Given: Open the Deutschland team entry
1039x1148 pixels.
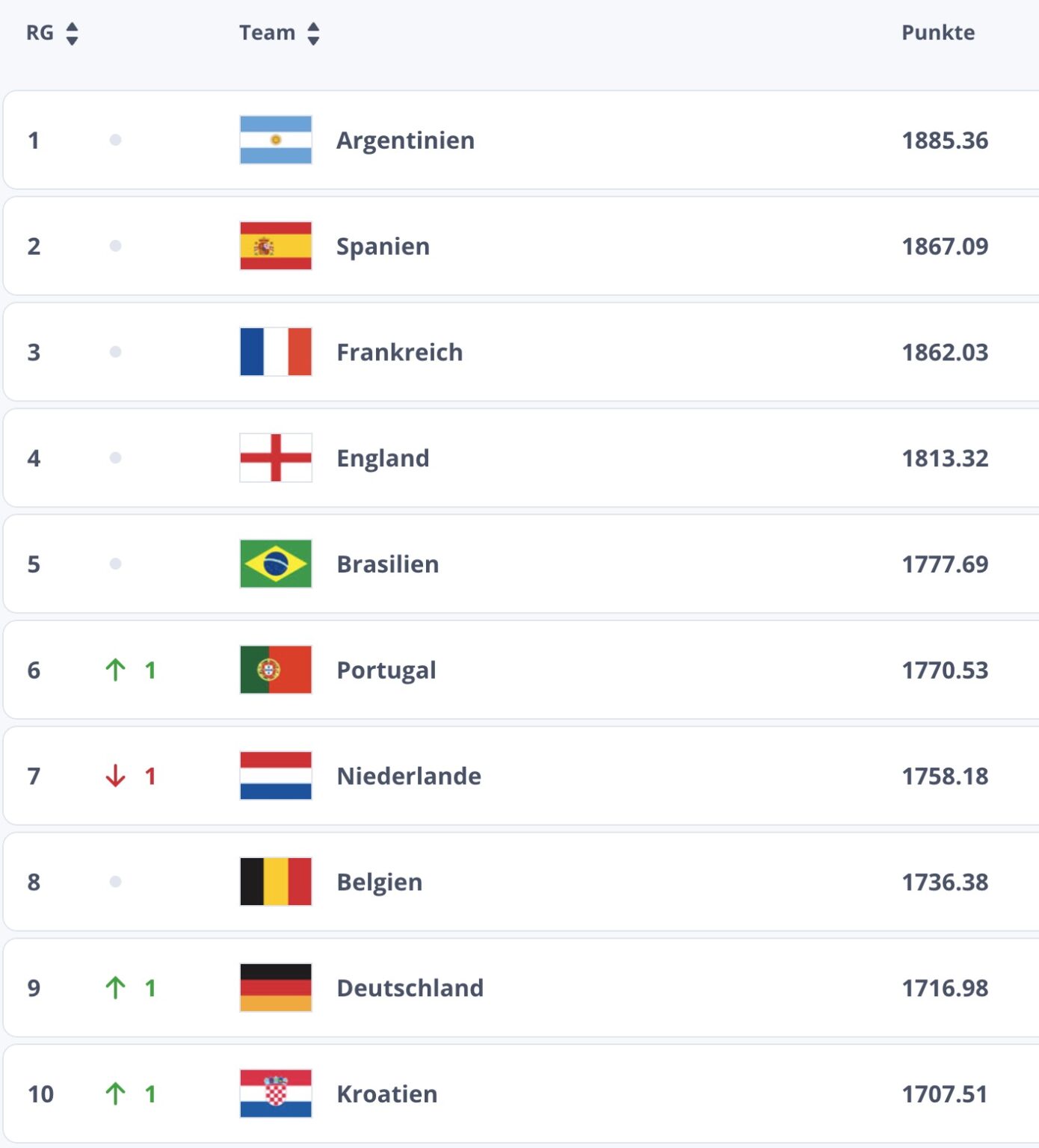Looking at the screenshot, I should pos(410,987).
